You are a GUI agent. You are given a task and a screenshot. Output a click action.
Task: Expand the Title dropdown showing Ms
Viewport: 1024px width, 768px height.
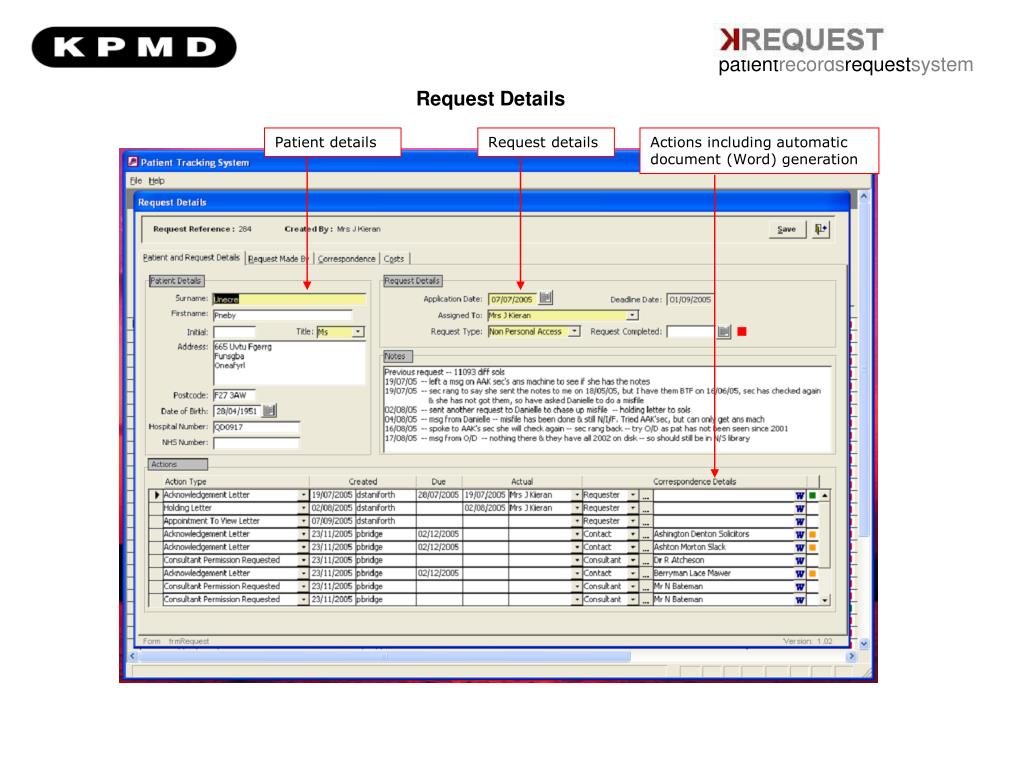point(358,332)
